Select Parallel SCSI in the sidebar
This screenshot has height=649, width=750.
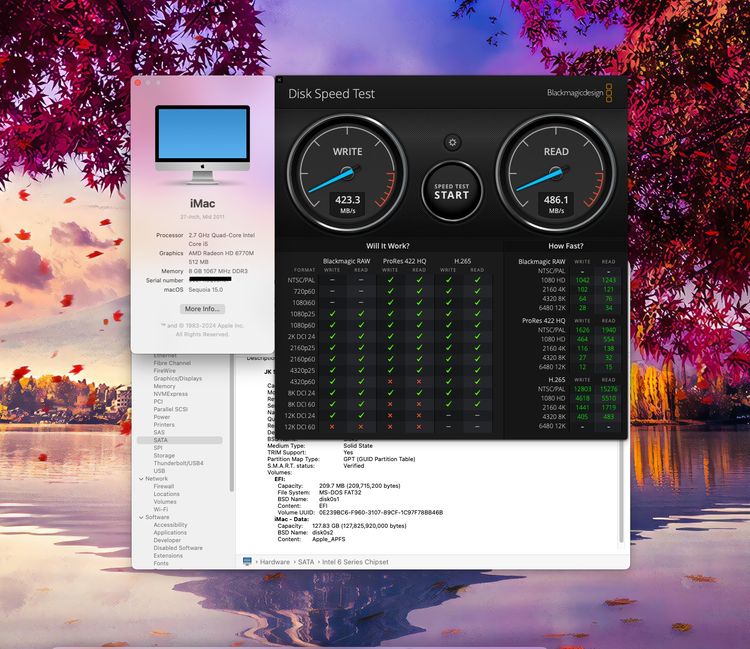tap(170, 409)
